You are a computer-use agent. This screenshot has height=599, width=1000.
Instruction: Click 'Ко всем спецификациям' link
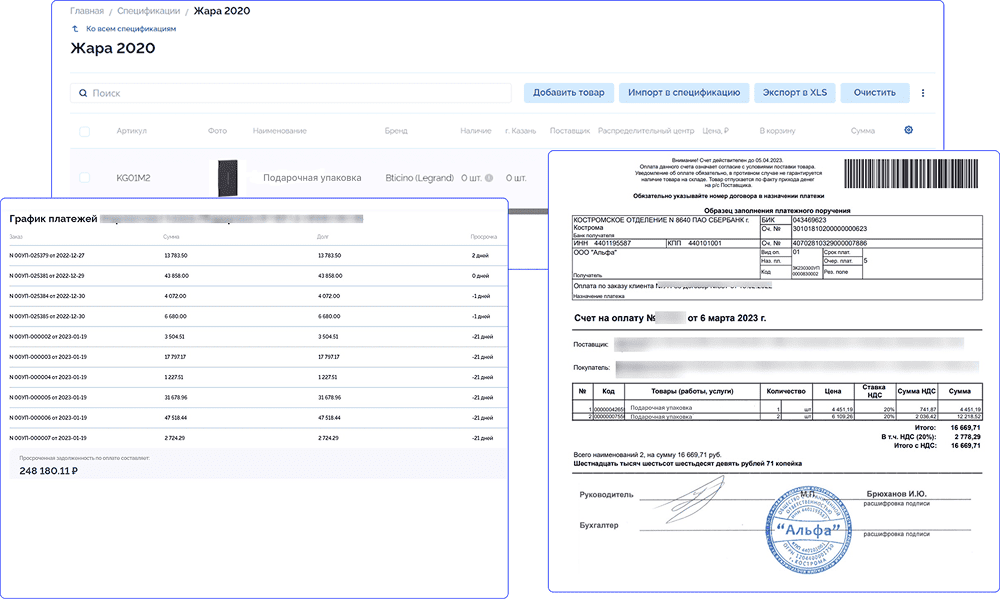[130, 29]
